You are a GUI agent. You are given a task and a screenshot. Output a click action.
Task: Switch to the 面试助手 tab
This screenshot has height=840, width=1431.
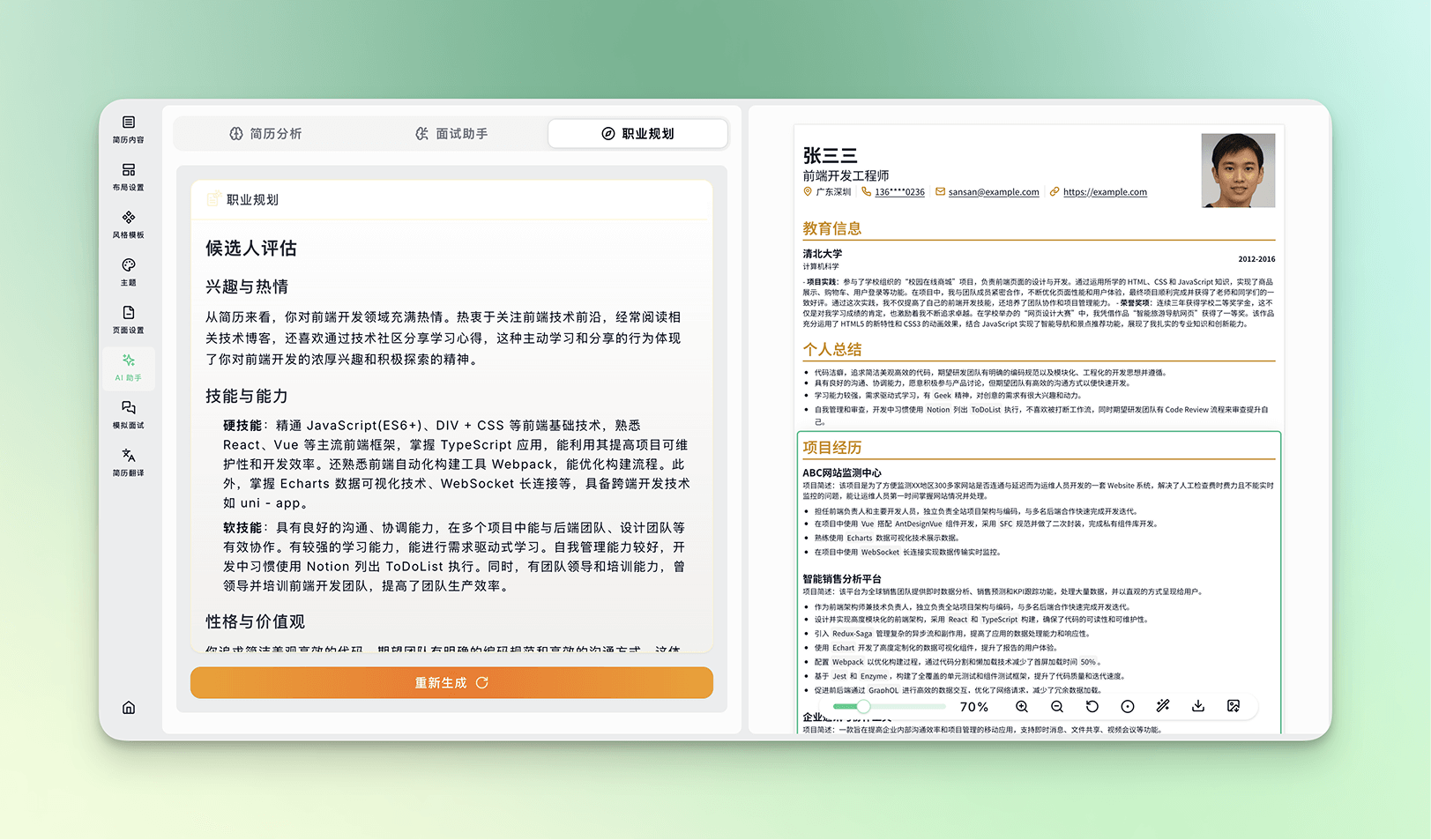click(451, 134)
